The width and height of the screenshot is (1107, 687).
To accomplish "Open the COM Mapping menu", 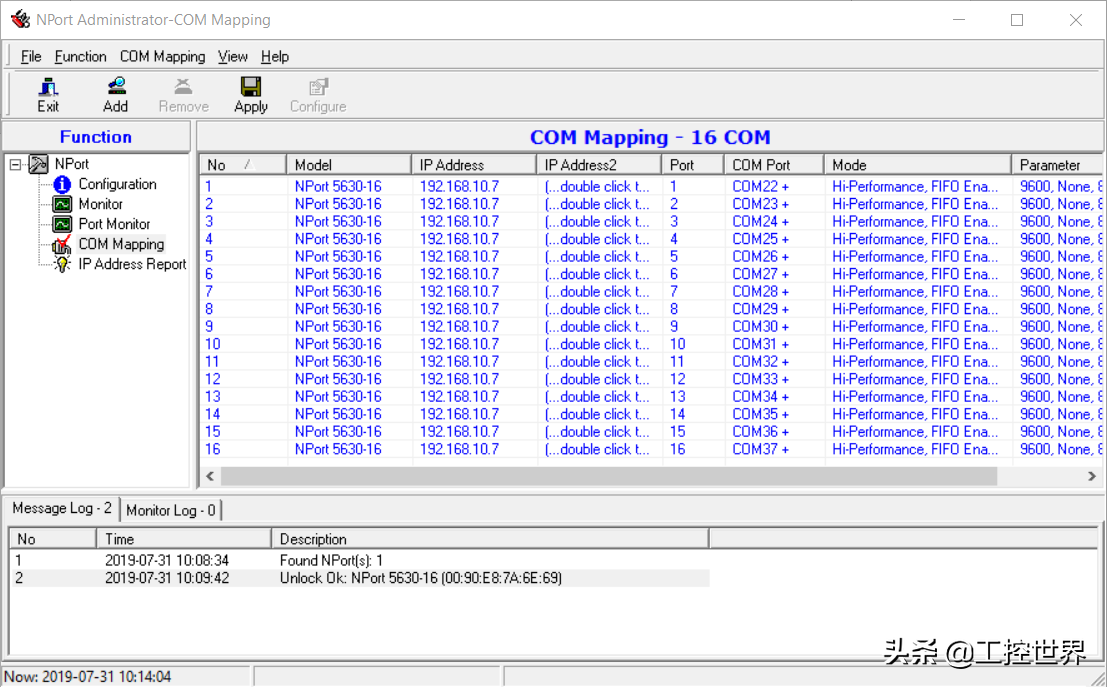I will [x=162, y=57].
